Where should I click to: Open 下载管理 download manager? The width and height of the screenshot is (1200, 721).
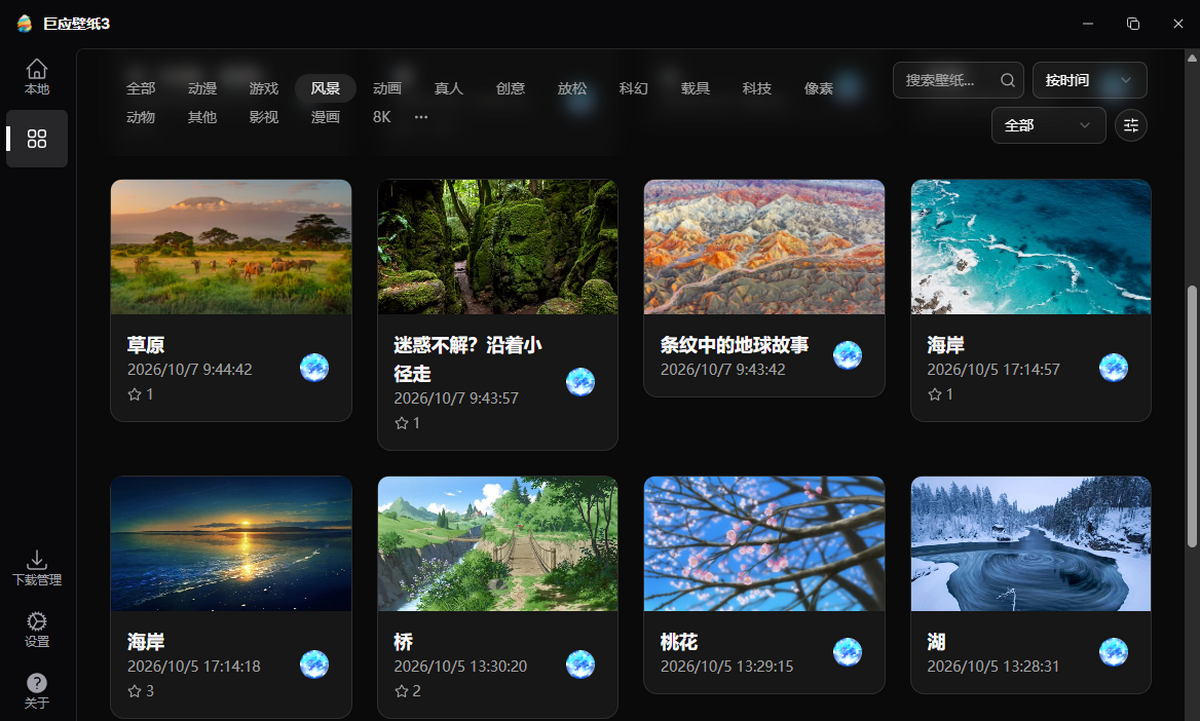tap(37, 568)
